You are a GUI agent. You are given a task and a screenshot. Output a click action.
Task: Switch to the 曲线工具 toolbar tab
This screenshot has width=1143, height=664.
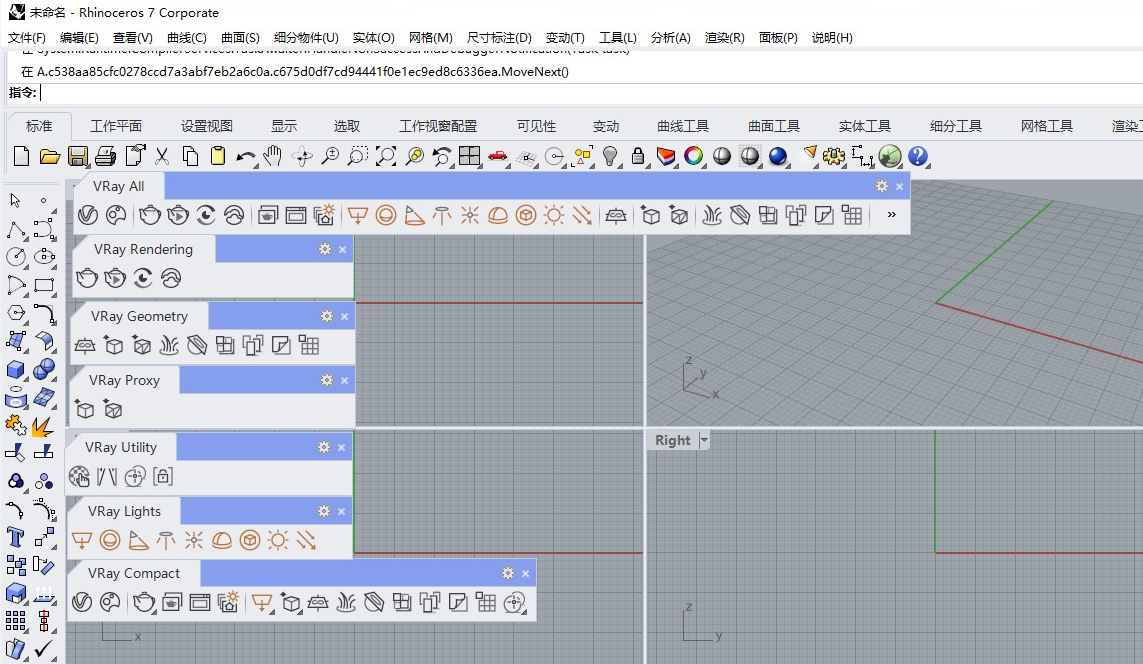point(683,126)
